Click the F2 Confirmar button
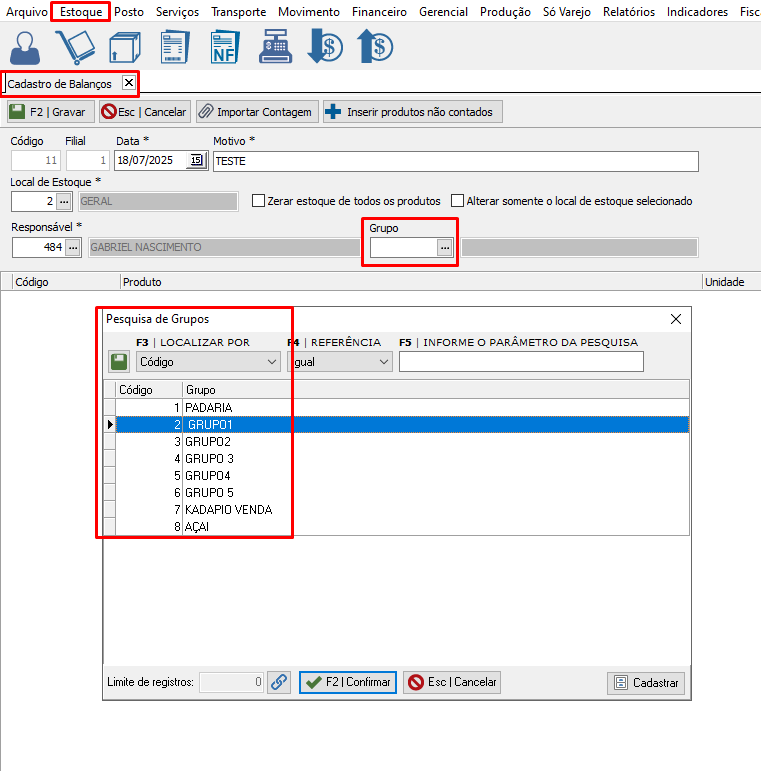The width and height of the screenshot is (761, 771). (x=348, y=682)
